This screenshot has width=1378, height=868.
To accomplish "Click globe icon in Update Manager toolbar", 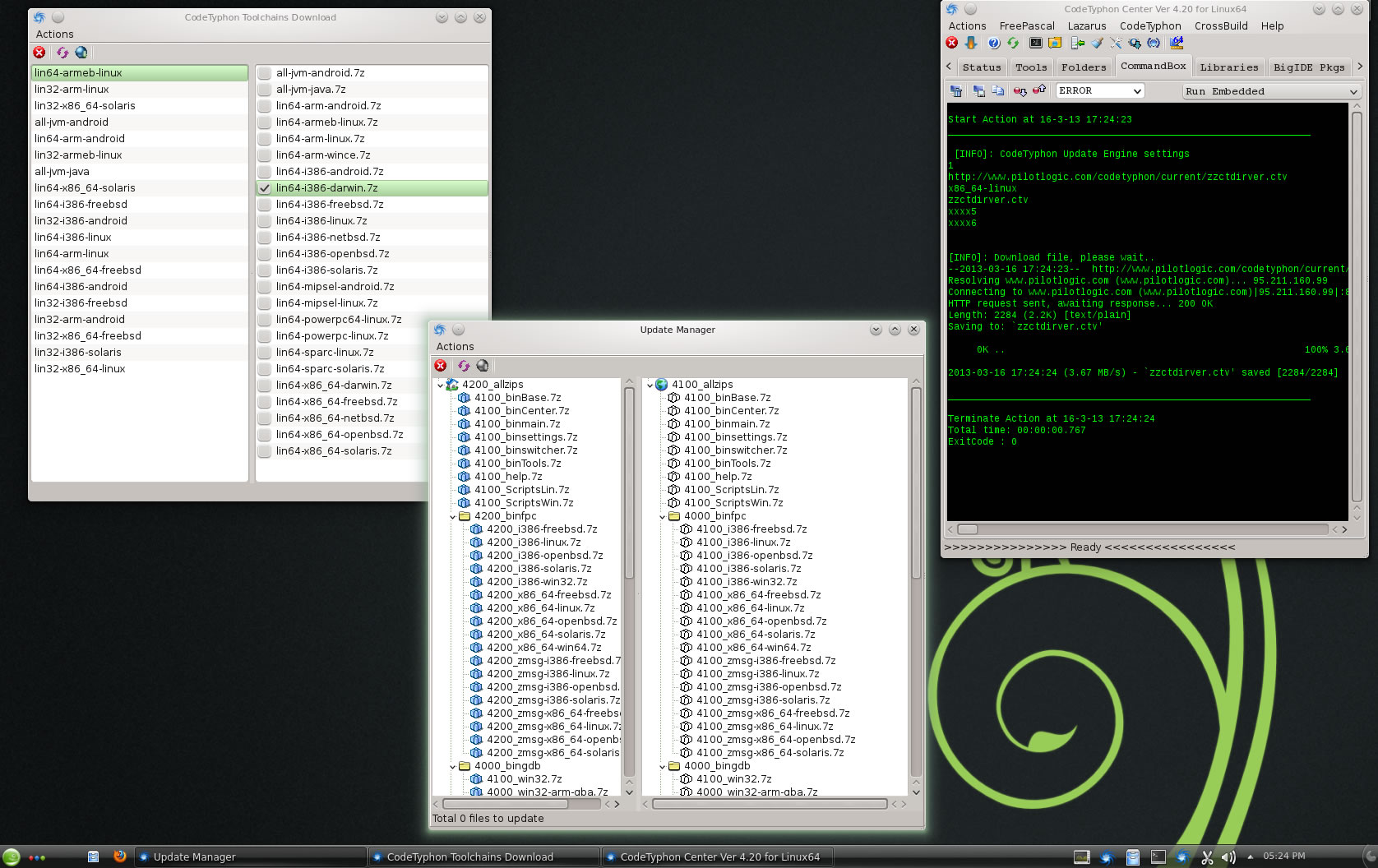I will [x=483, y=365].
